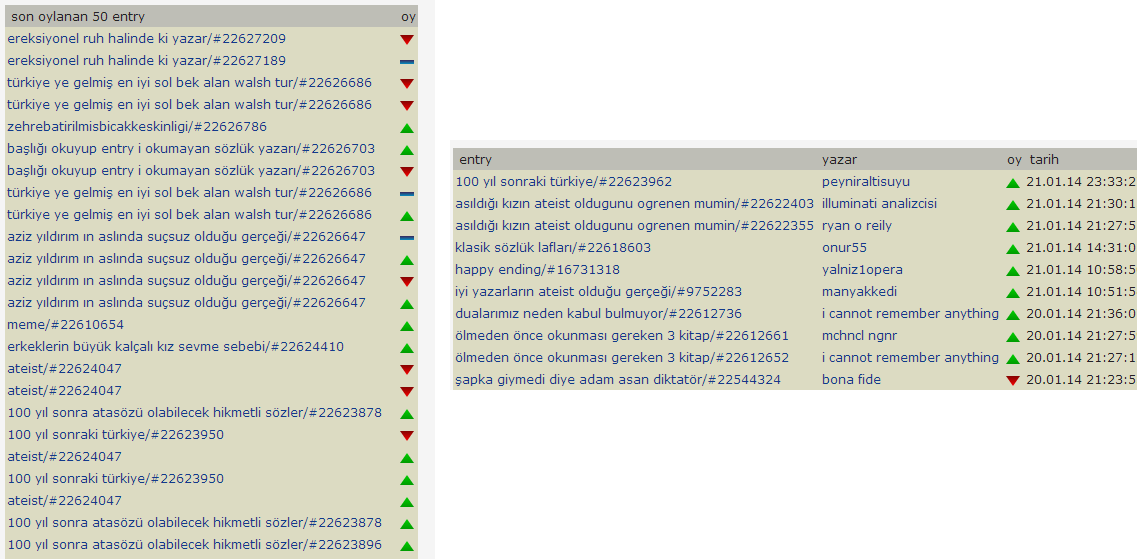Click red down arrow in bona fide row
This screenshot has width=1137, height=560.
pos(1013,380)
